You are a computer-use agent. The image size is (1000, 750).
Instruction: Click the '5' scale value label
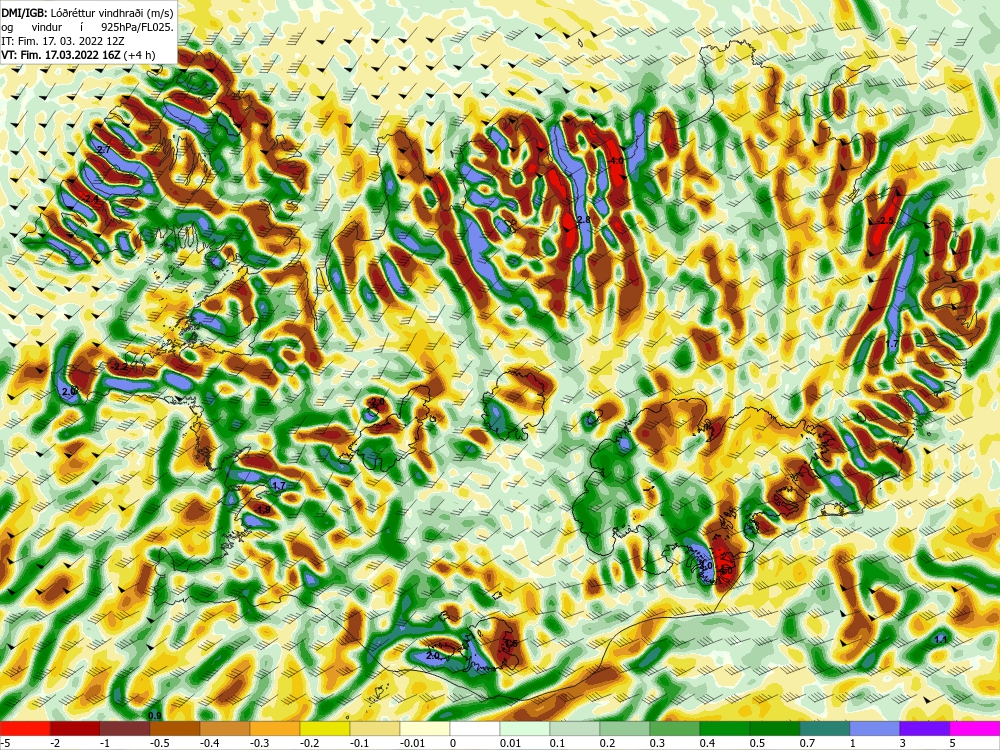point(953,743)
